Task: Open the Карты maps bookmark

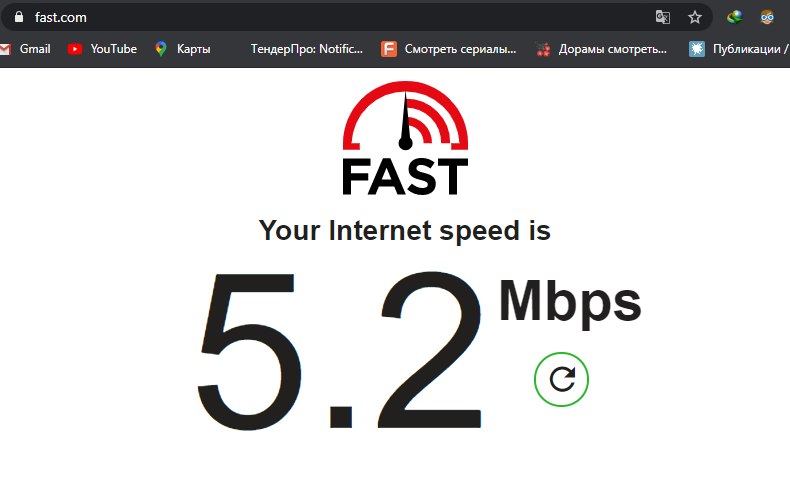Action: [x=182, y=49]
